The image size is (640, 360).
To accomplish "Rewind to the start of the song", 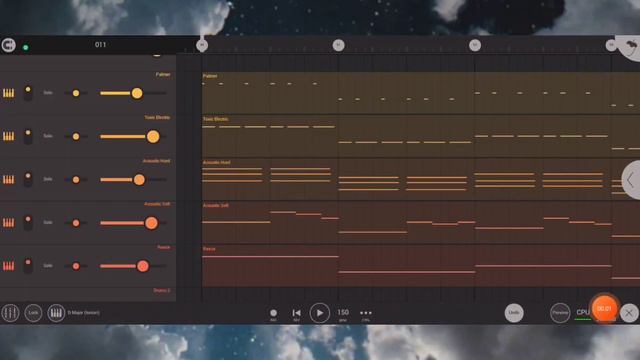I will (x=297, y=313).
